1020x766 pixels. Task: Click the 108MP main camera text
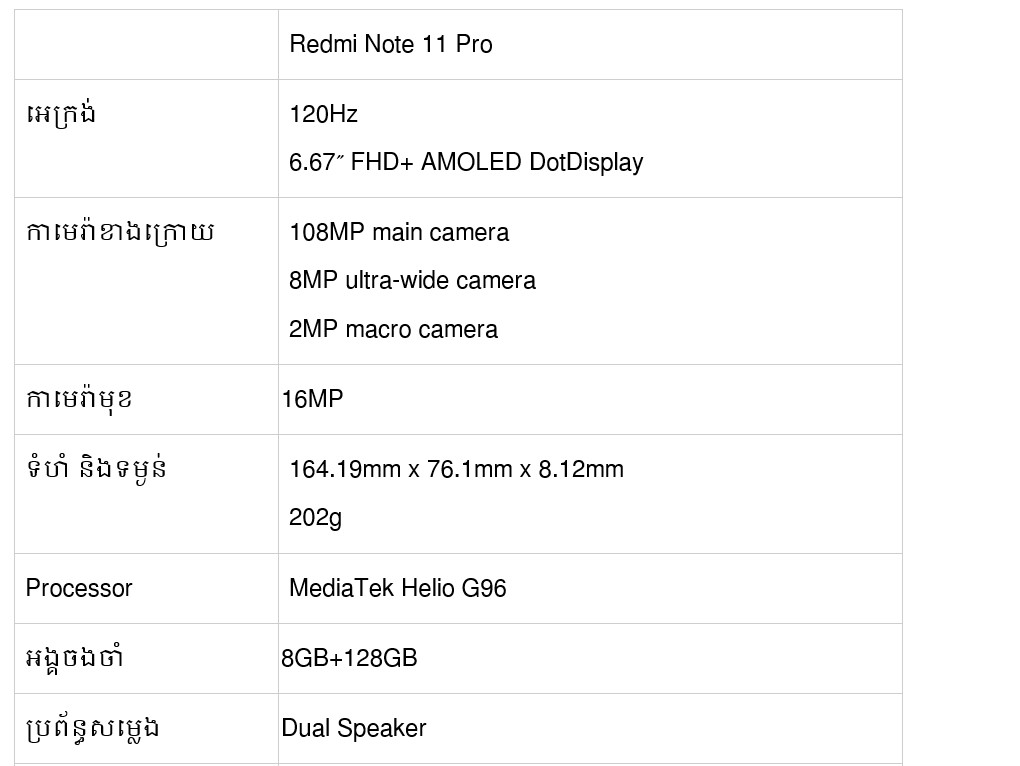[x=399, y=233]
